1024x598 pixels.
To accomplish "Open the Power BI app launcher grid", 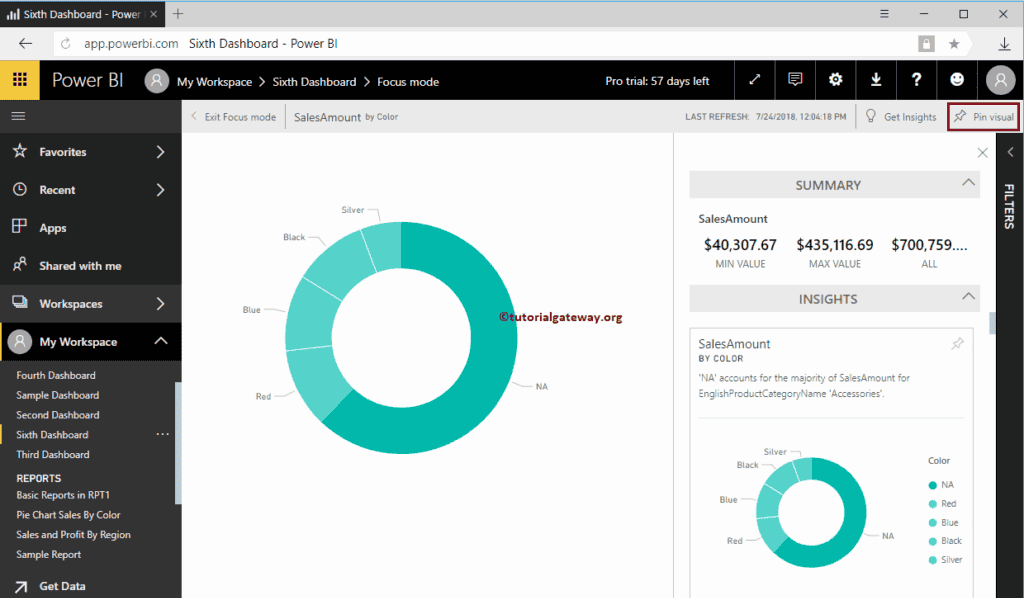I will click(x=19, y=81).
